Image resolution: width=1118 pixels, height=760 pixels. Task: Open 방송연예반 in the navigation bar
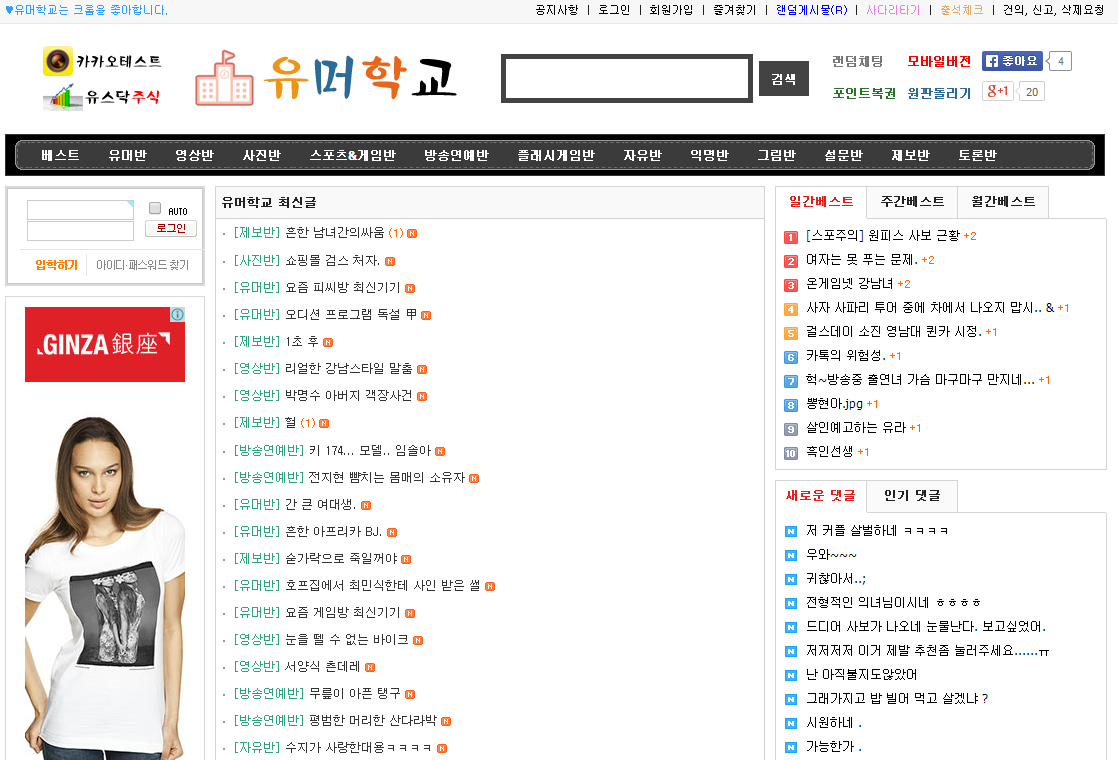tap(456, 156)
